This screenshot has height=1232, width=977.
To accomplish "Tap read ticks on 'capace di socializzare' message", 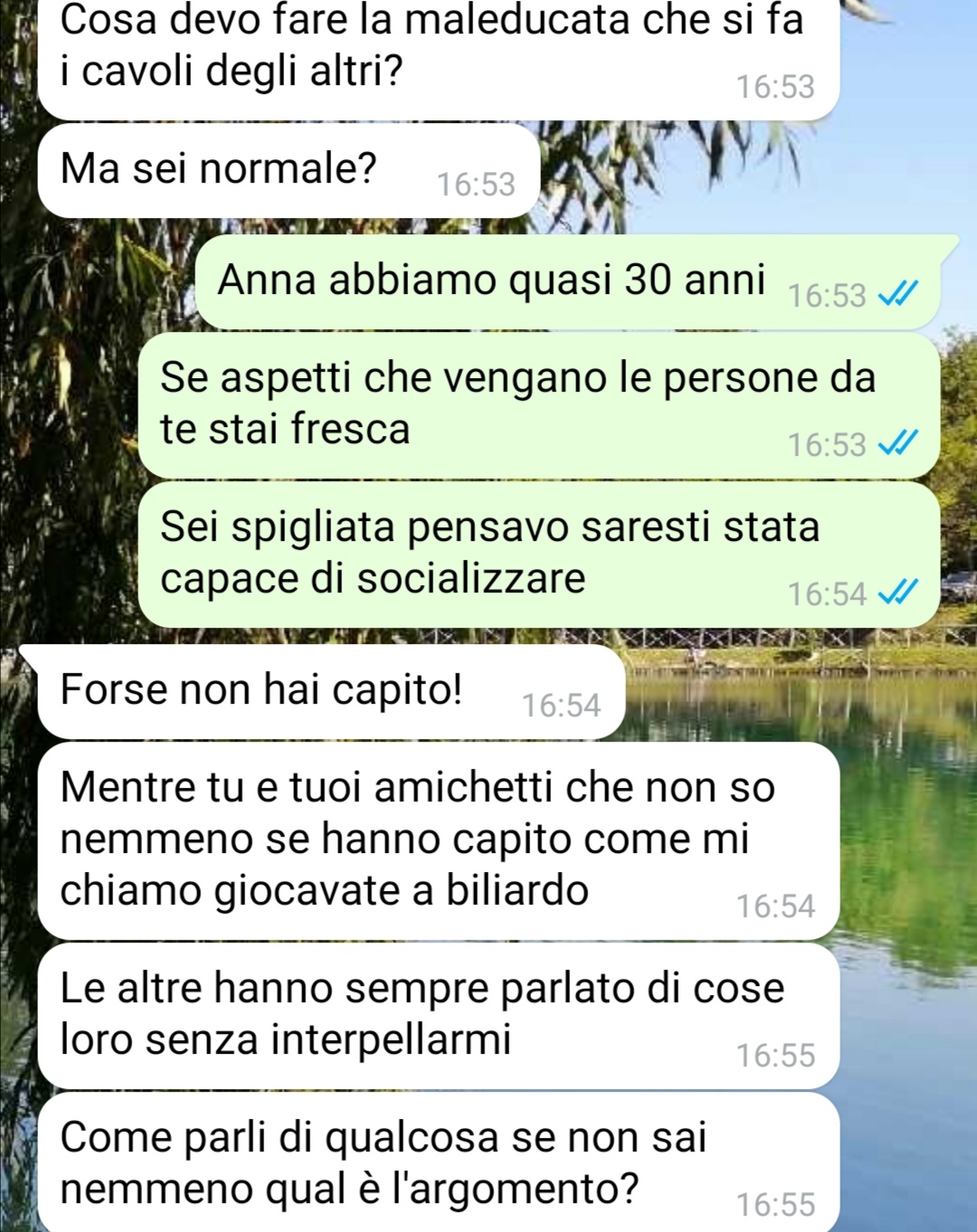I will (898, 592).
